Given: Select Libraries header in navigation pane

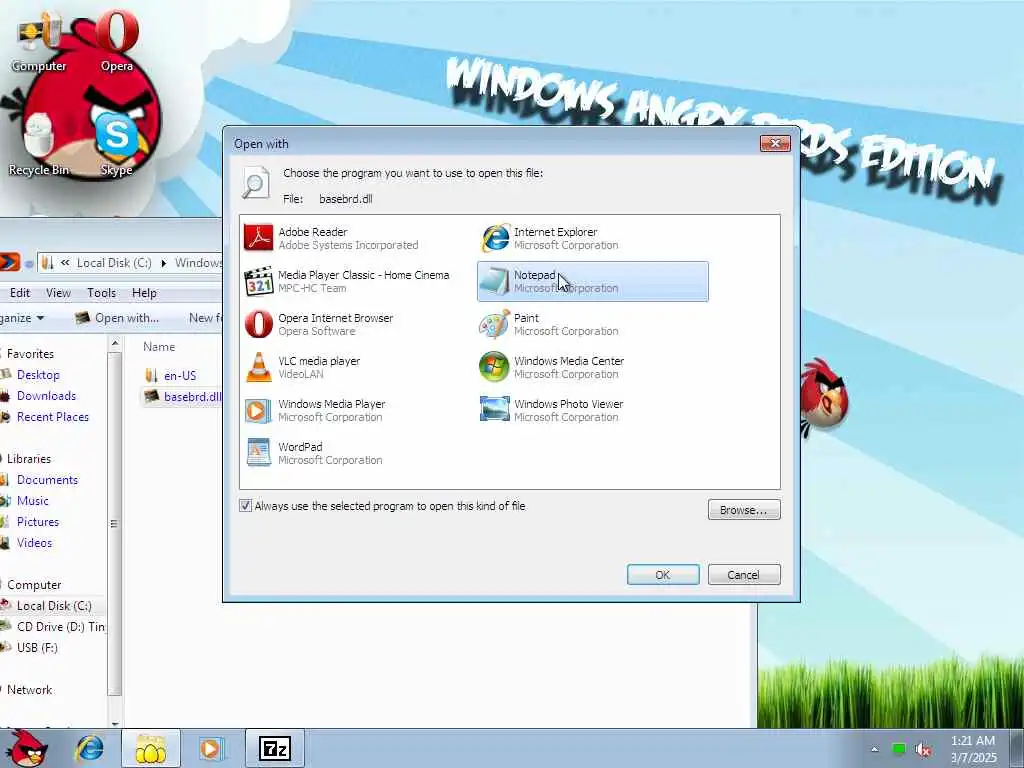Looking at the screenshot, I should tap(29, 458).
